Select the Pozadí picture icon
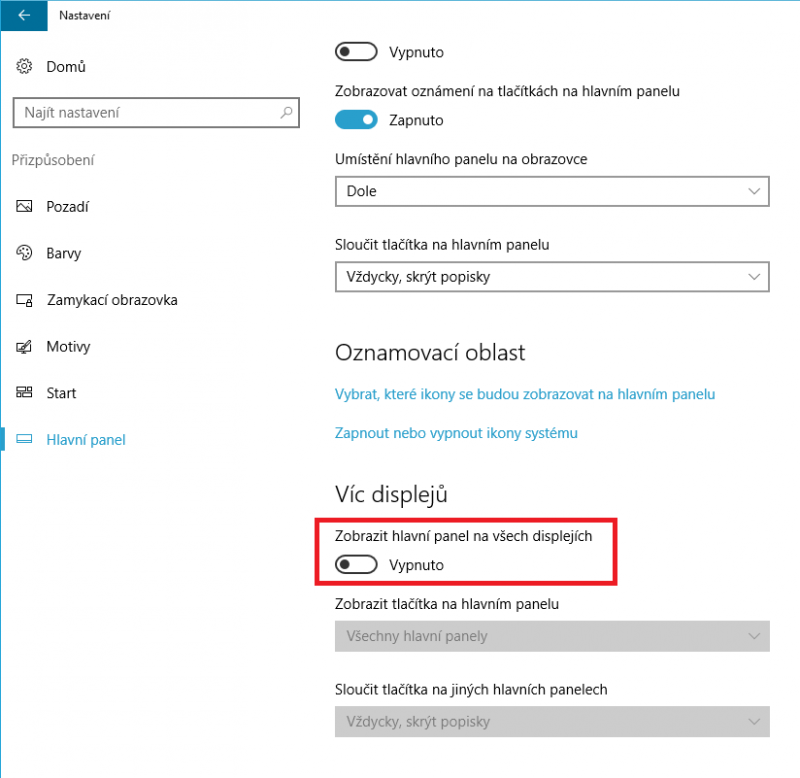The height and width of the screenshot is (778, 800). coord(24,206)
